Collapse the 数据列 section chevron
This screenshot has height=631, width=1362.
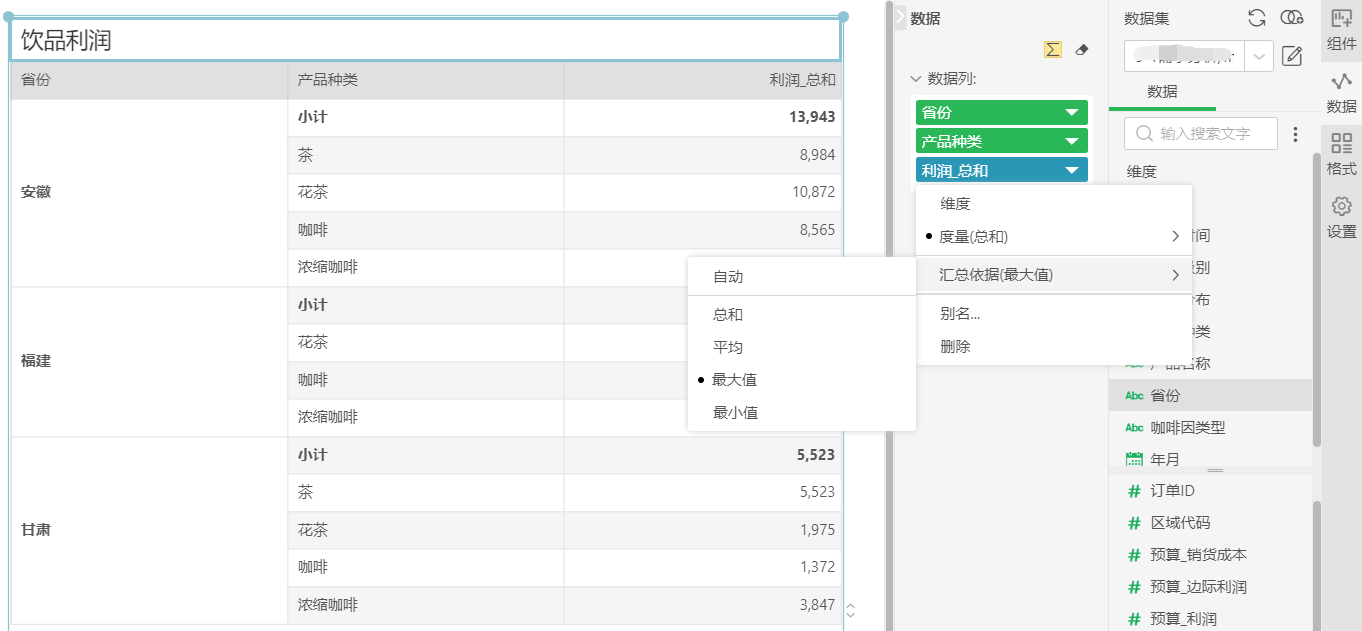tap(915, 79)
